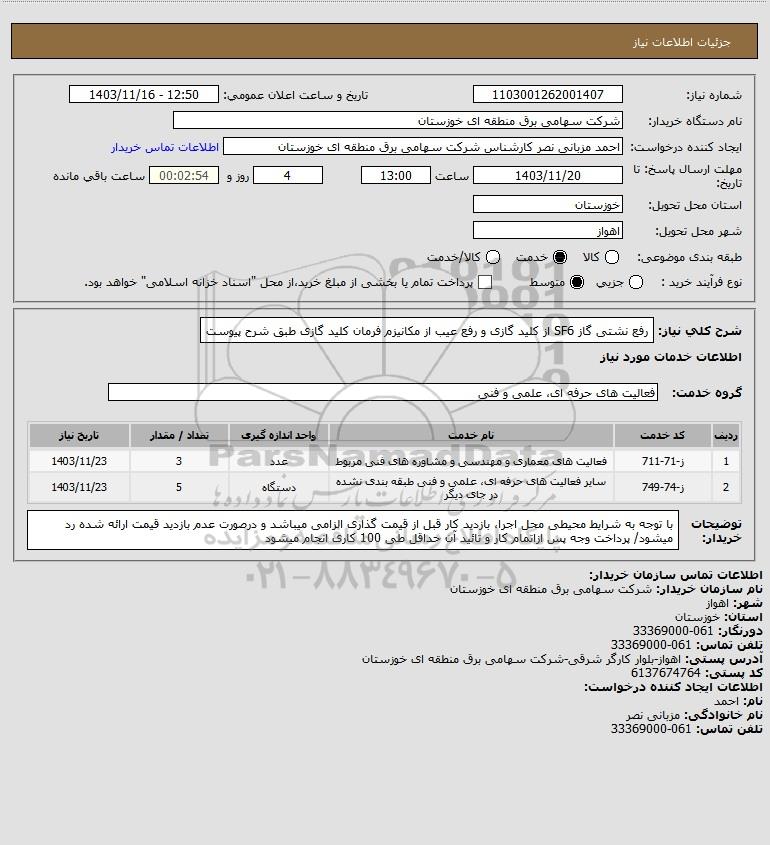
Task: Click the کد خدمت column header
Action: click(x=662, y=435)
